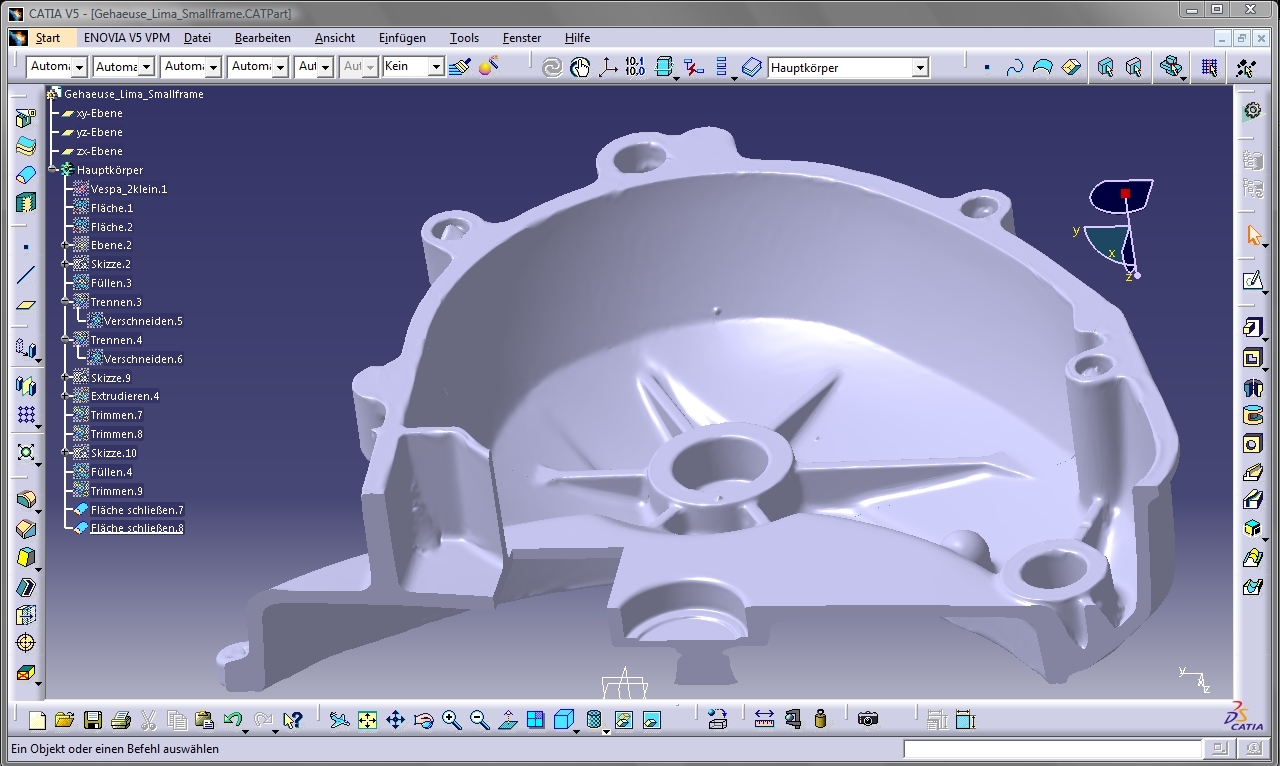Open the Kein dropdown in graphic properties
Screen dimensions: 1280x766
coord(435,67)
